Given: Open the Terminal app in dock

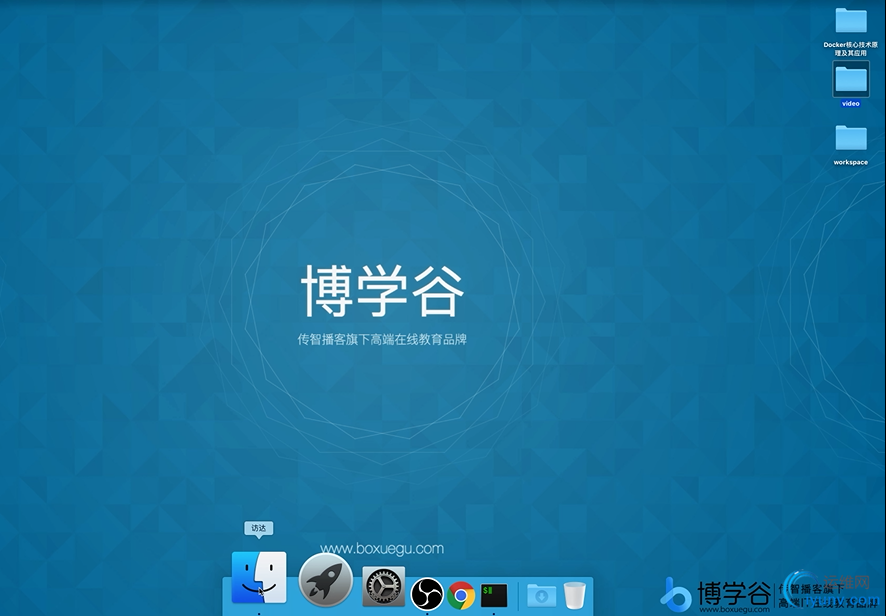Looking at the screenshot, I should click(x=494, y=595).
